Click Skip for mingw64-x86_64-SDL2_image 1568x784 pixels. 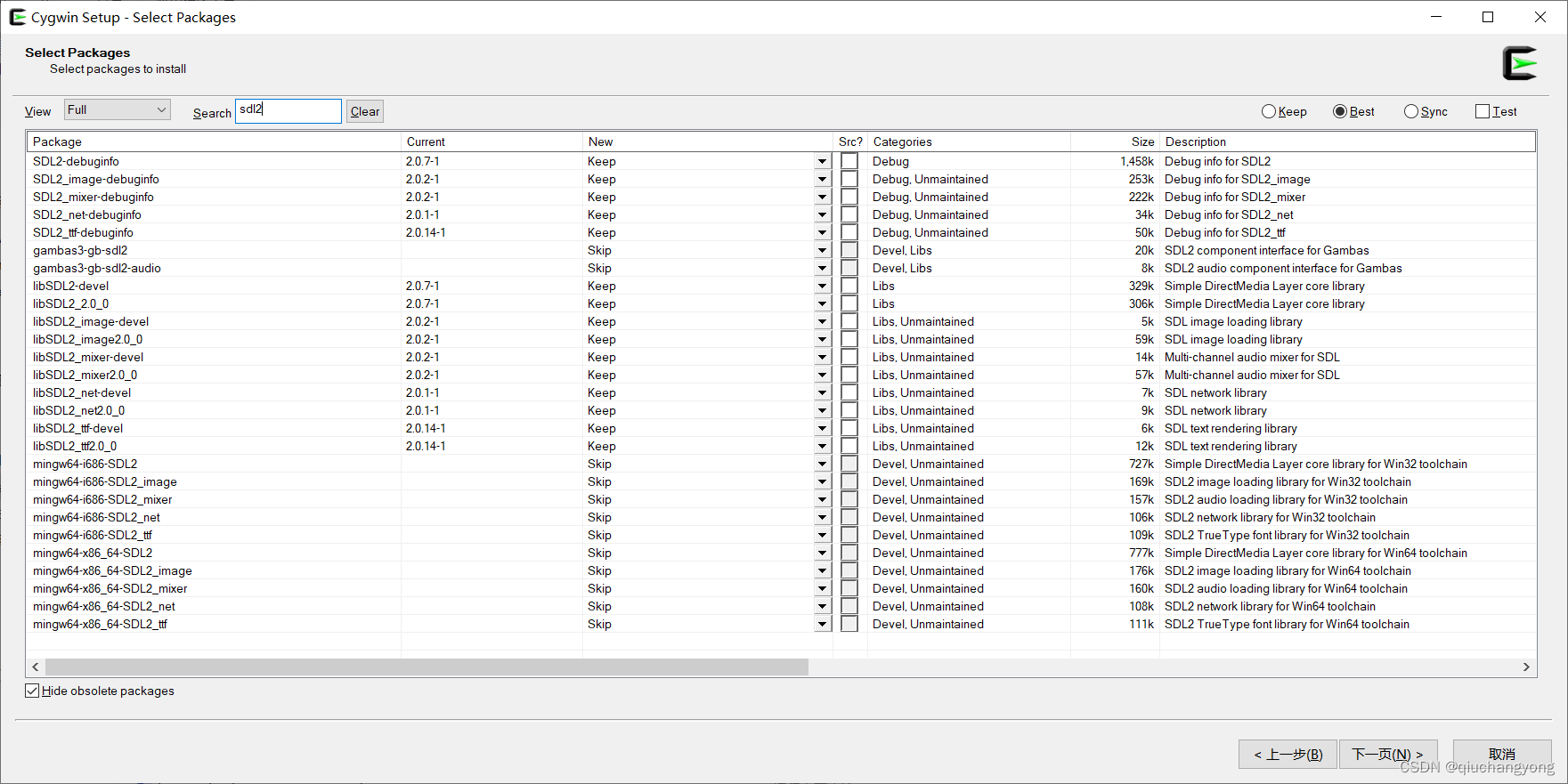599,570
